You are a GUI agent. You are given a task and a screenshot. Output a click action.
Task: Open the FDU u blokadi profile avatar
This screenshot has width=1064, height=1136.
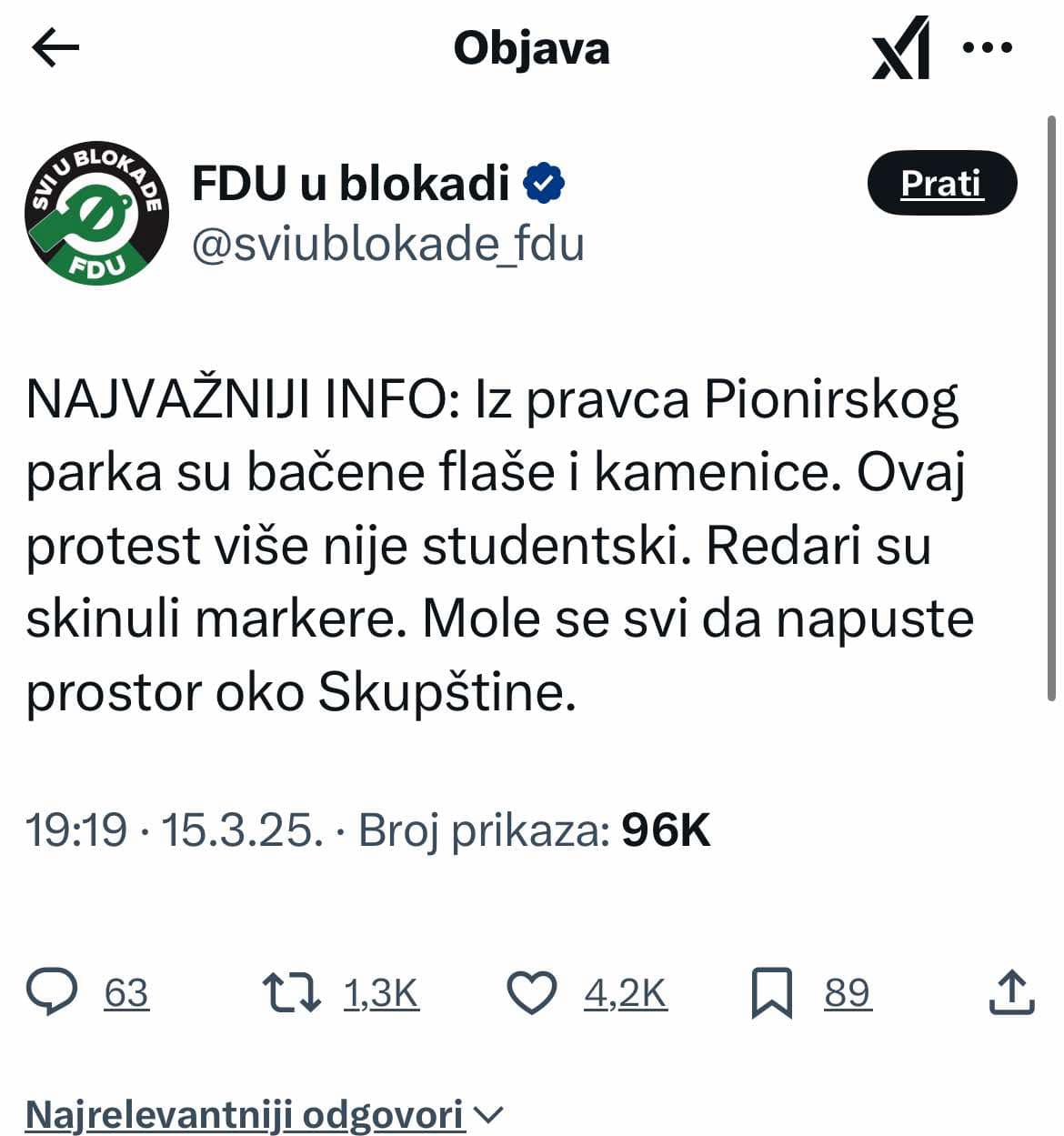[x=96, y=213]
